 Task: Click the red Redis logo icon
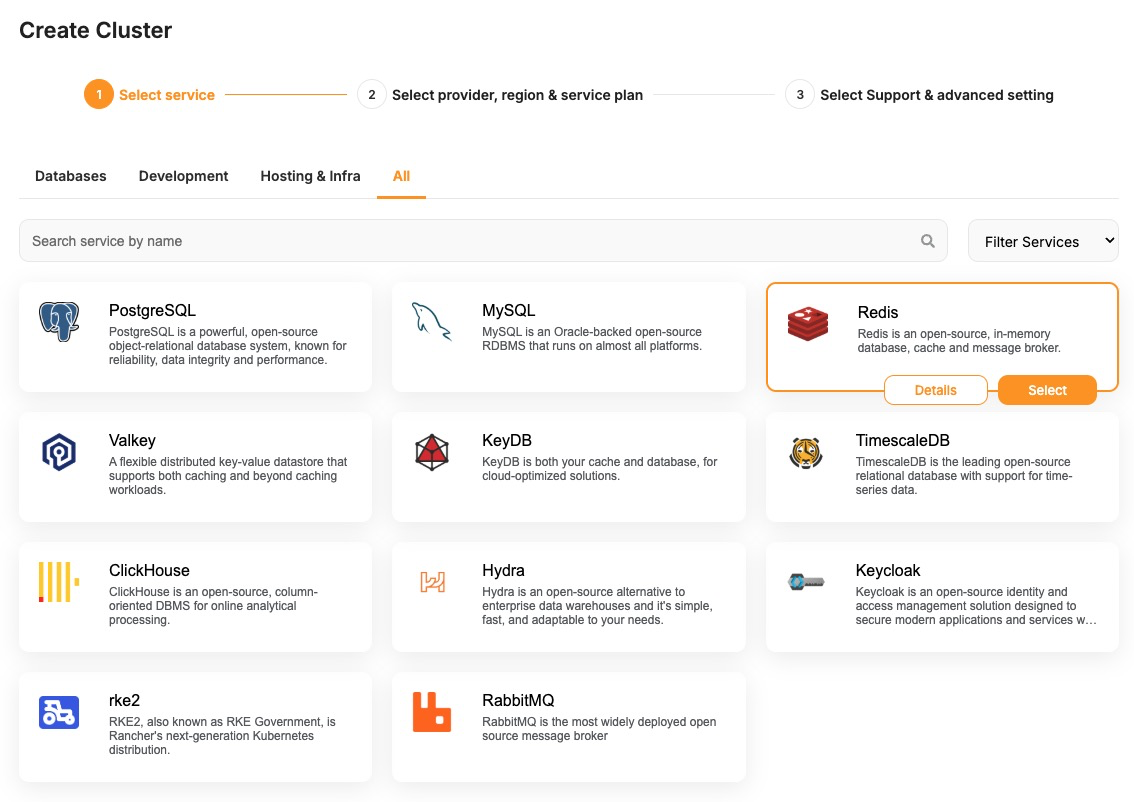[807, 323]
